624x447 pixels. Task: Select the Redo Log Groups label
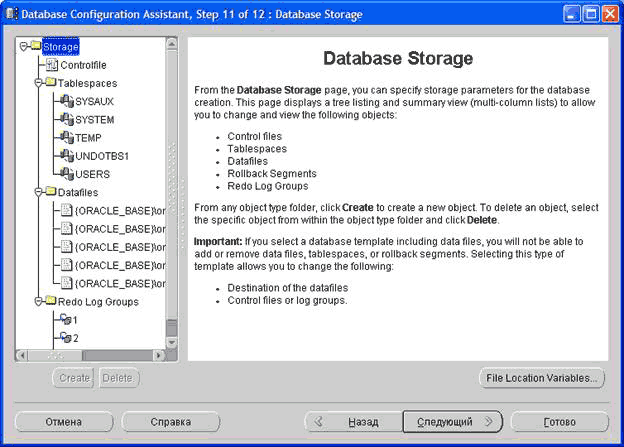pyautogui.click(x=98, y=302)
